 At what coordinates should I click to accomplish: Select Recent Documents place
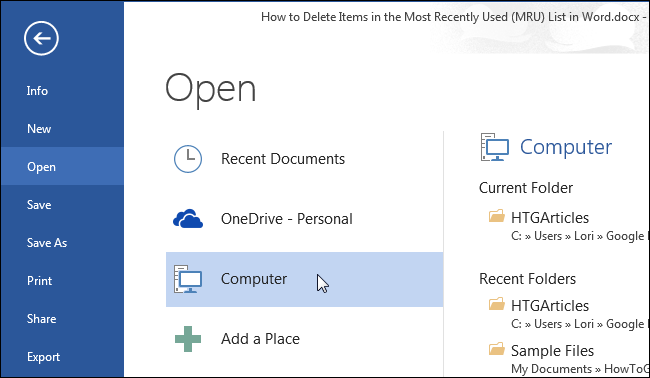(305, 159)
